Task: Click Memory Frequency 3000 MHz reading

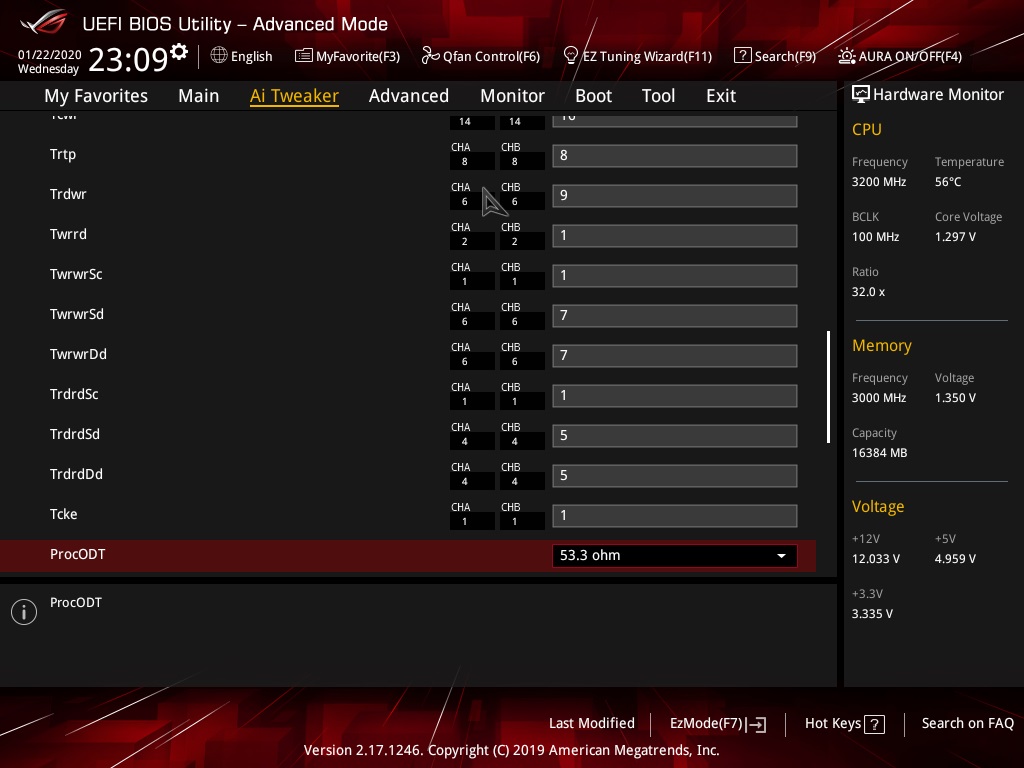Action: [x=879, y=397]
